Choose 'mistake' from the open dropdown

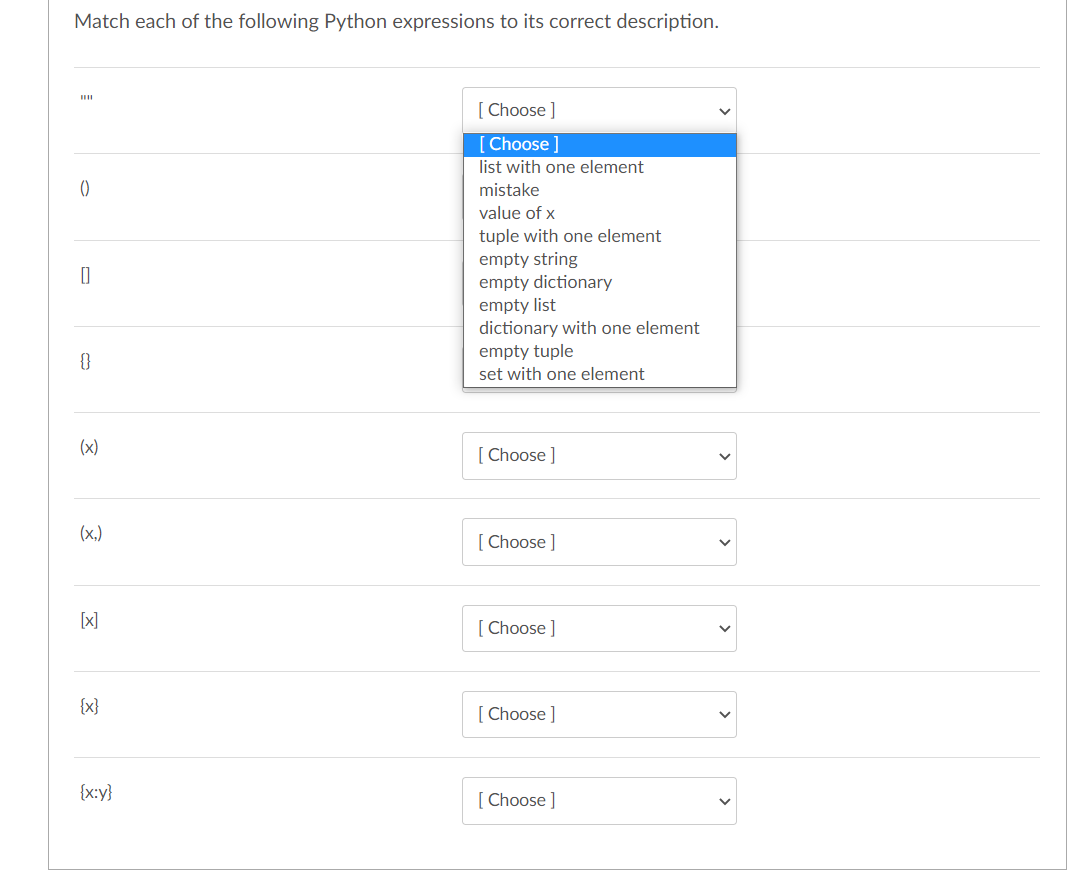pyautogui.click(x=509, y=190)
